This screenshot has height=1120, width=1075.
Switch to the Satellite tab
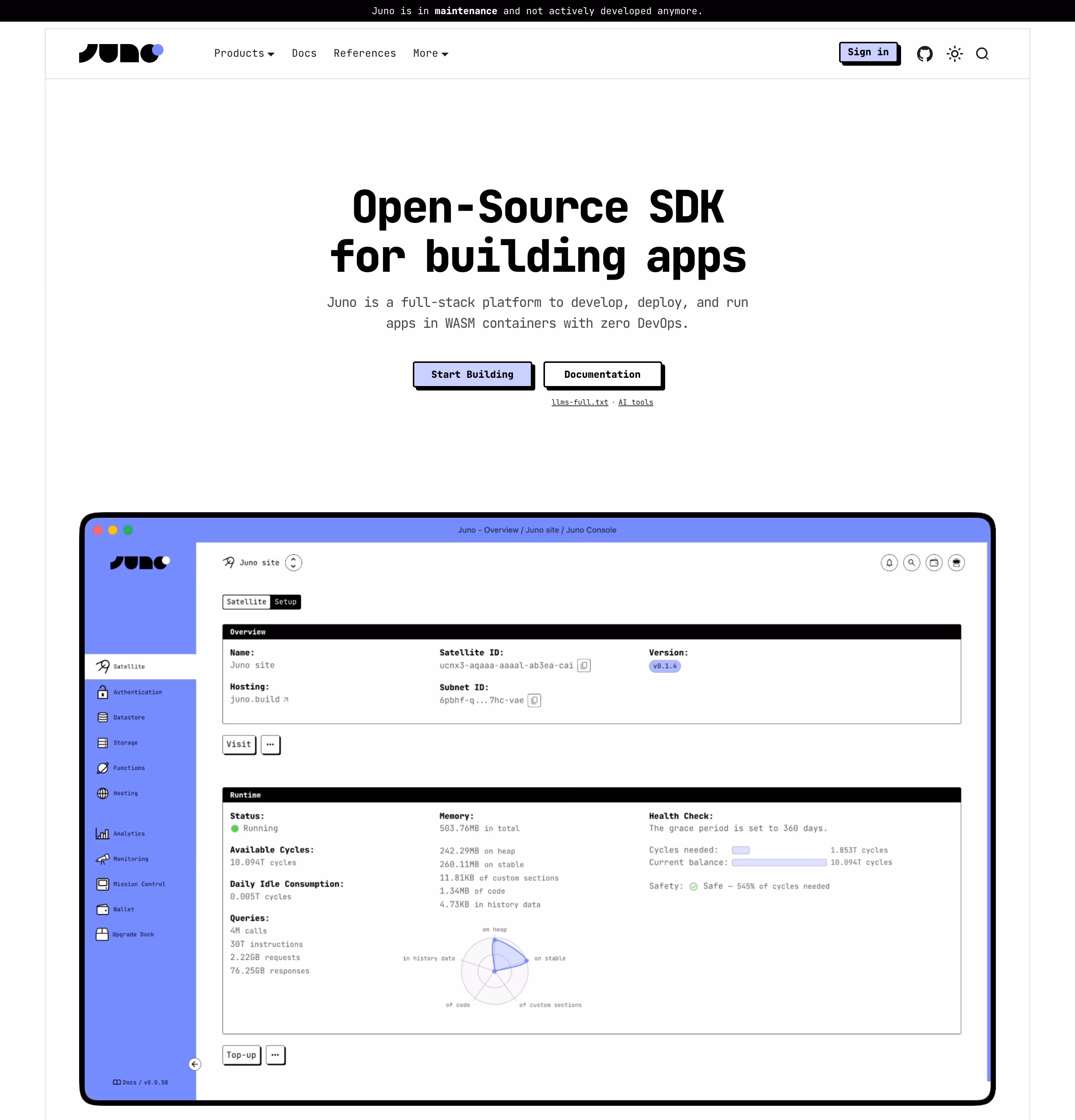[247, 602]
